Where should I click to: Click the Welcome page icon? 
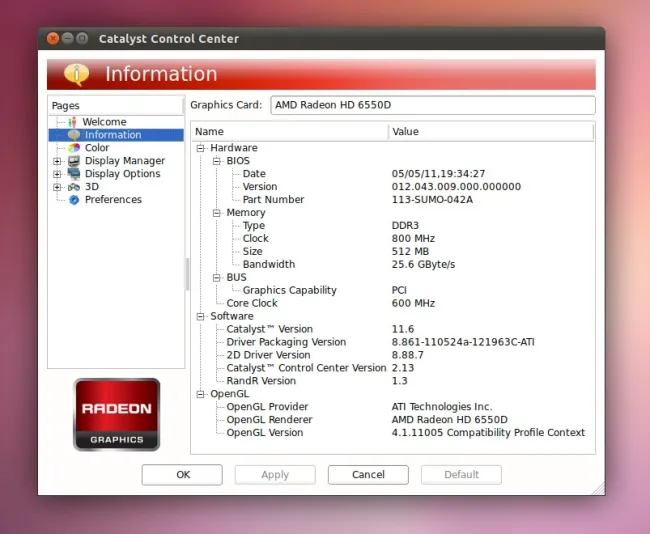pyautogui.click(x=73, y=122)
